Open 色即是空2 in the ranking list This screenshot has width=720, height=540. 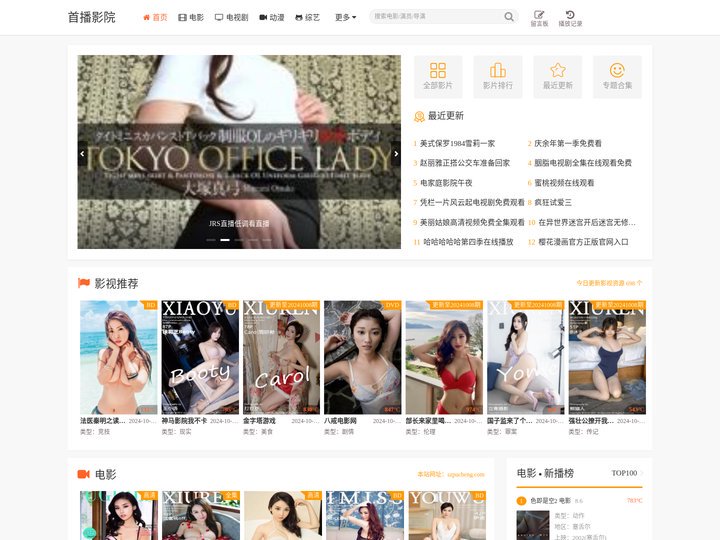click(551, 501)
